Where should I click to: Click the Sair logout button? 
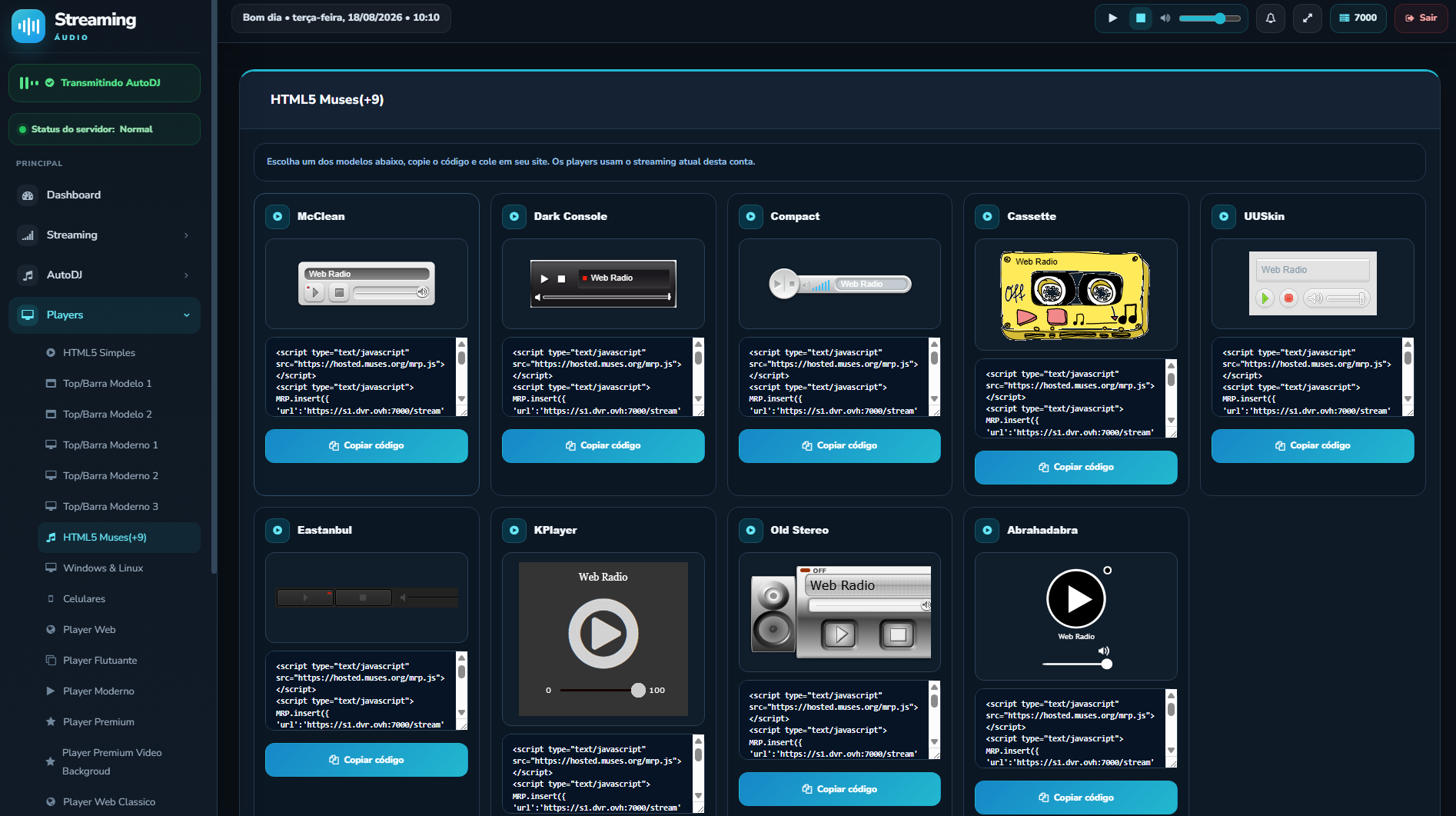coord(1421,18)
